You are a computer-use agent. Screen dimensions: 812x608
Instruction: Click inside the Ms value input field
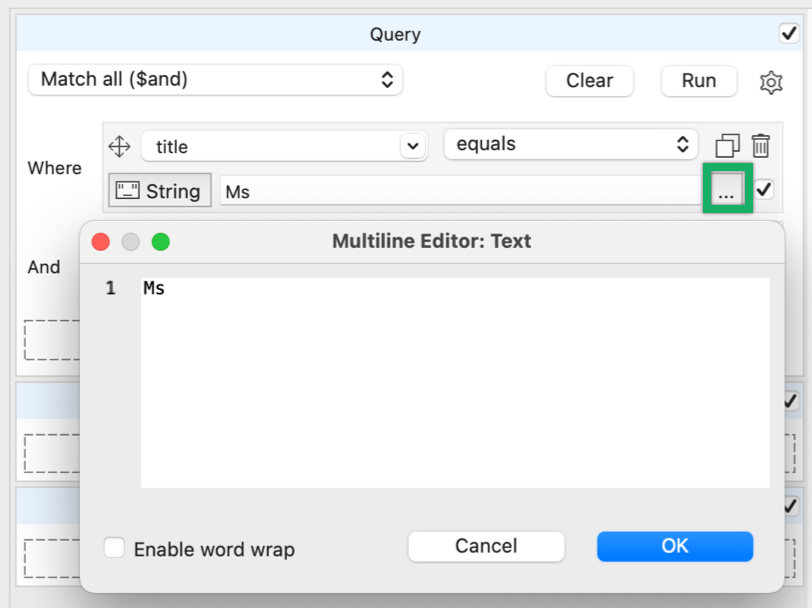point(400,190)
